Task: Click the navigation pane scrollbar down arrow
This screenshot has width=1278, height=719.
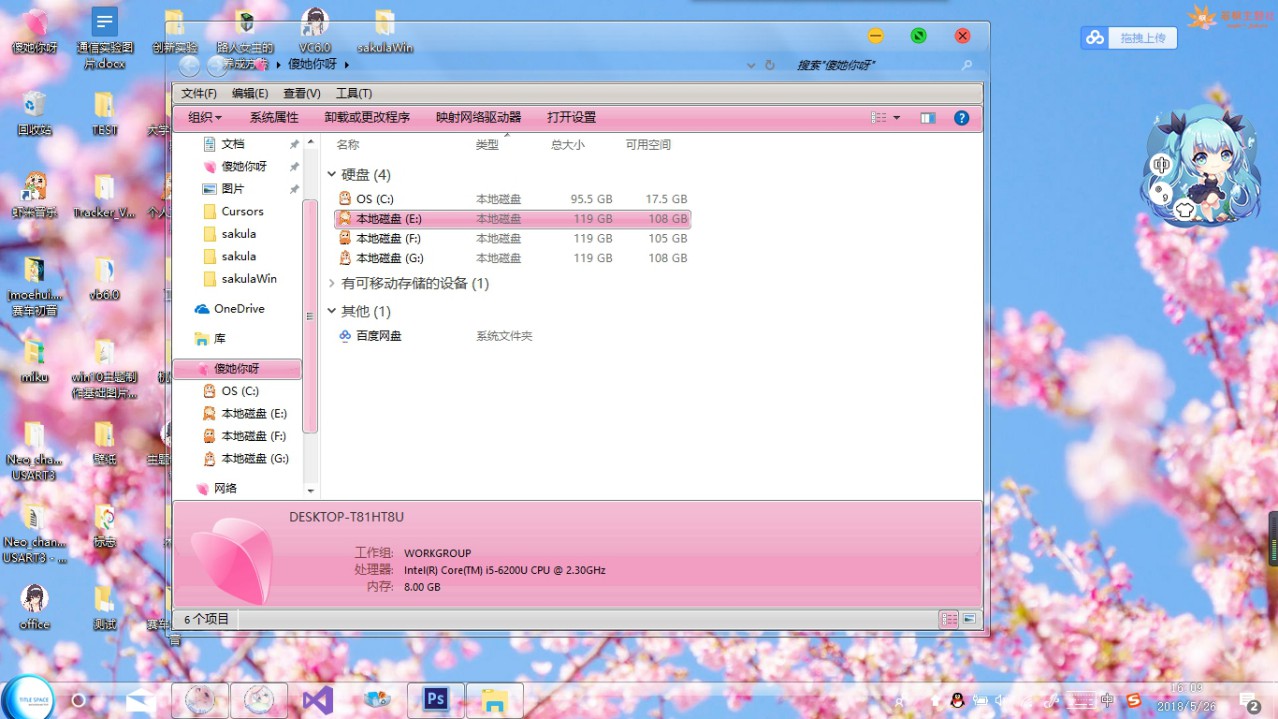Action: click(x=310, y=491)
